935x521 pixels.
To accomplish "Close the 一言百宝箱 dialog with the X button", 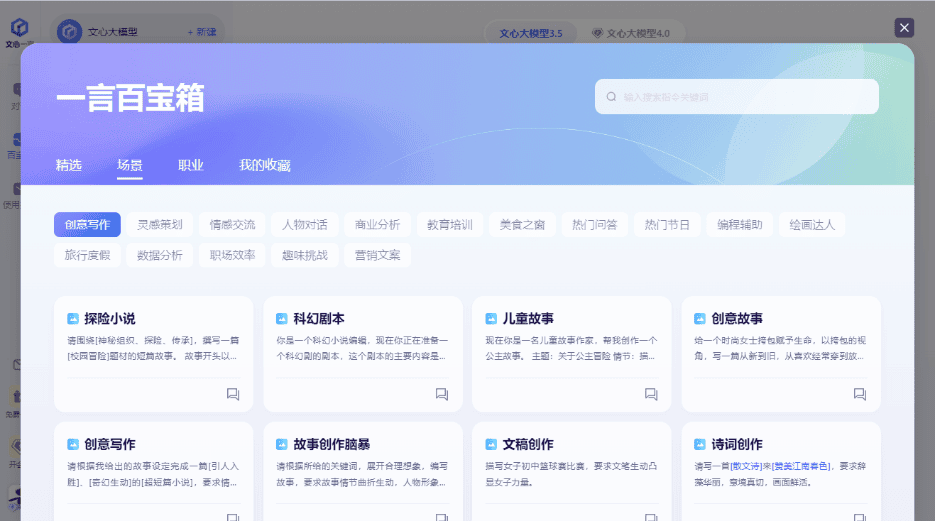I will 904,27.
